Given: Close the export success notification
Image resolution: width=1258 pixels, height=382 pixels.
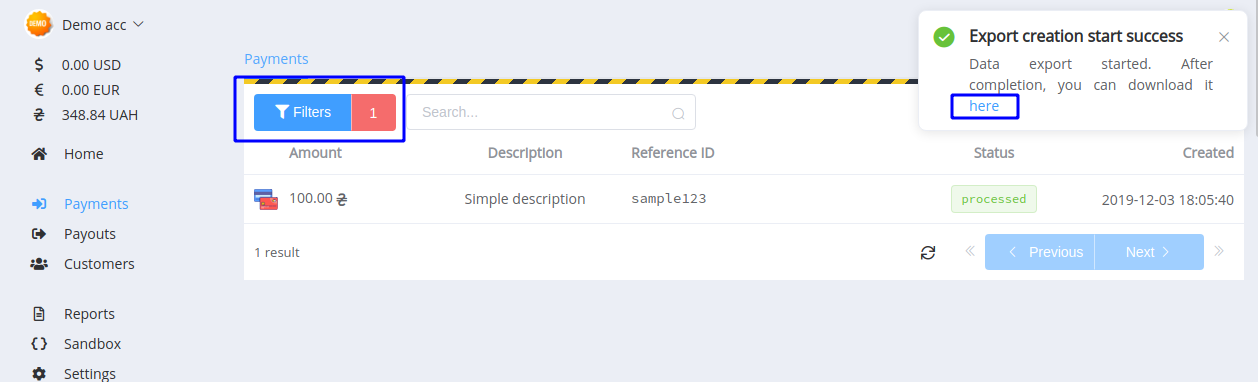Looking at the screenshot, I should click(1224, 37).
